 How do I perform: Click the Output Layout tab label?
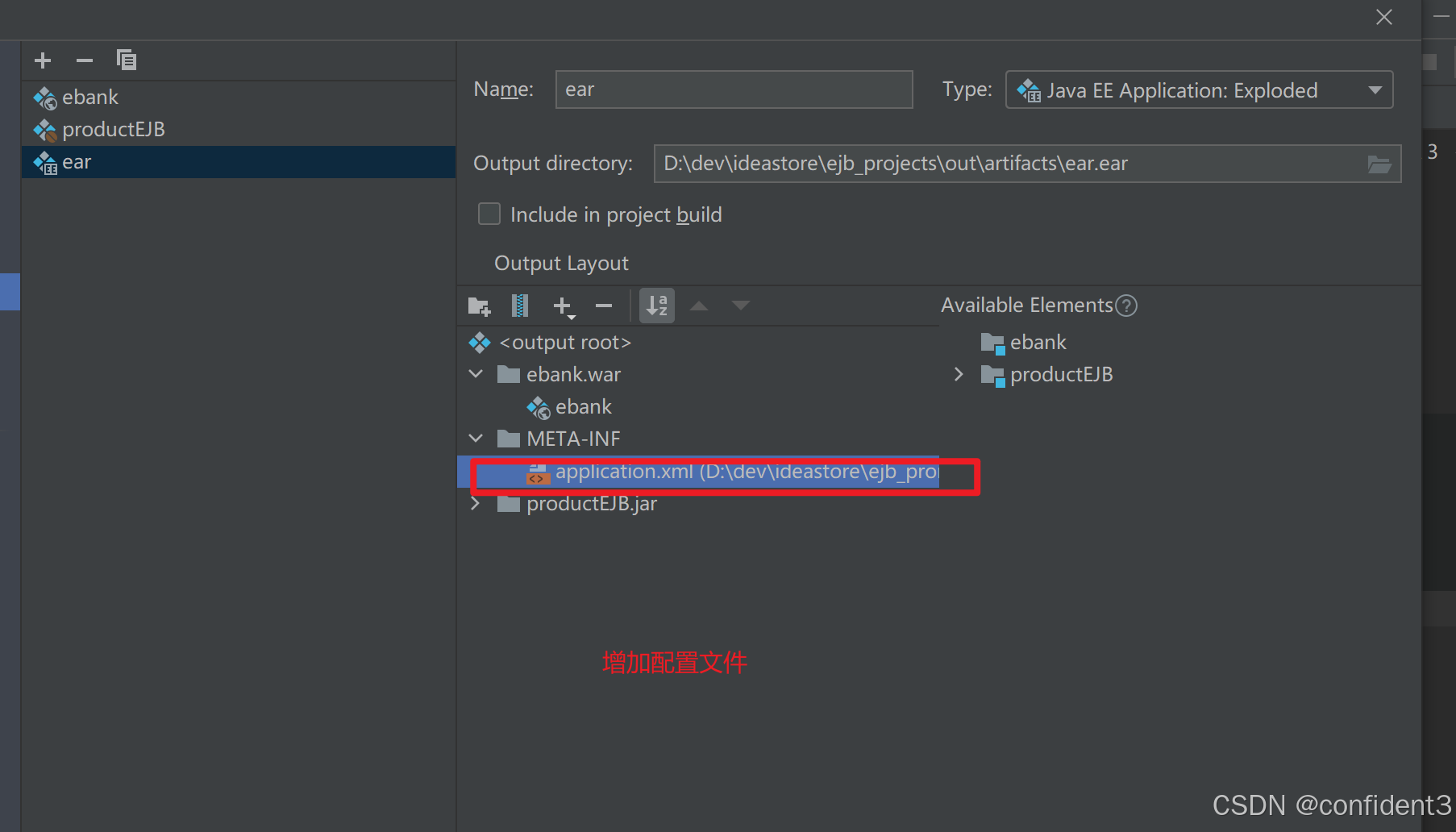(561, 264)
